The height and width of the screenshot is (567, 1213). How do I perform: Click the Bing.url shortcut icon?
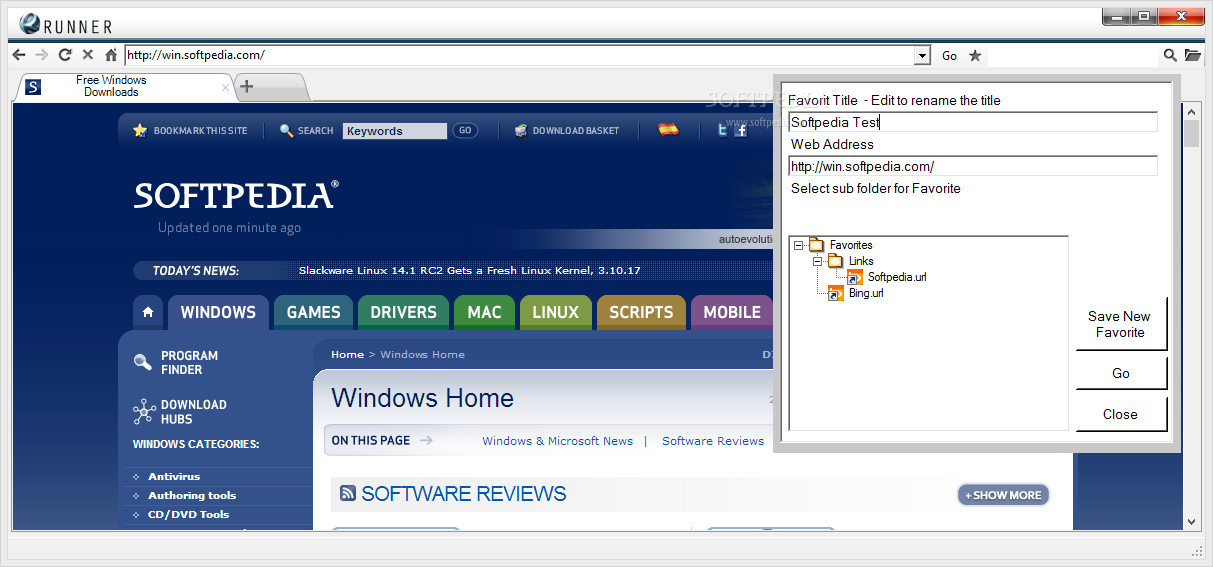tap(836, 293)
